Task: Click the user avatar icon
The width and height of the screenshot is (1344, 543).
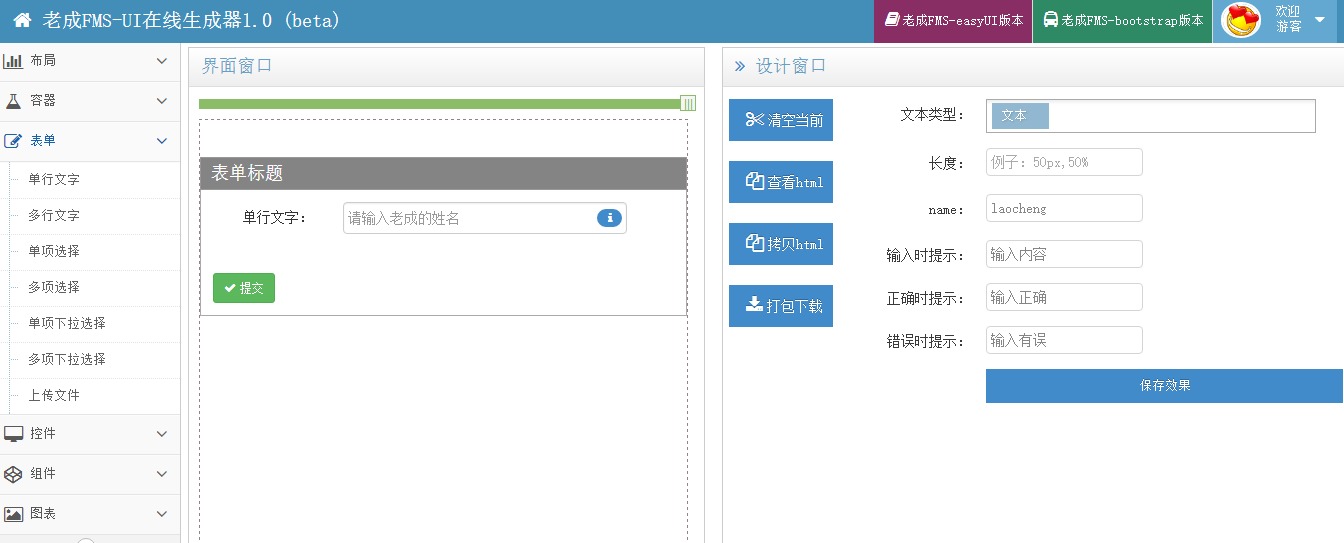Action: (x=1241, y=20)
